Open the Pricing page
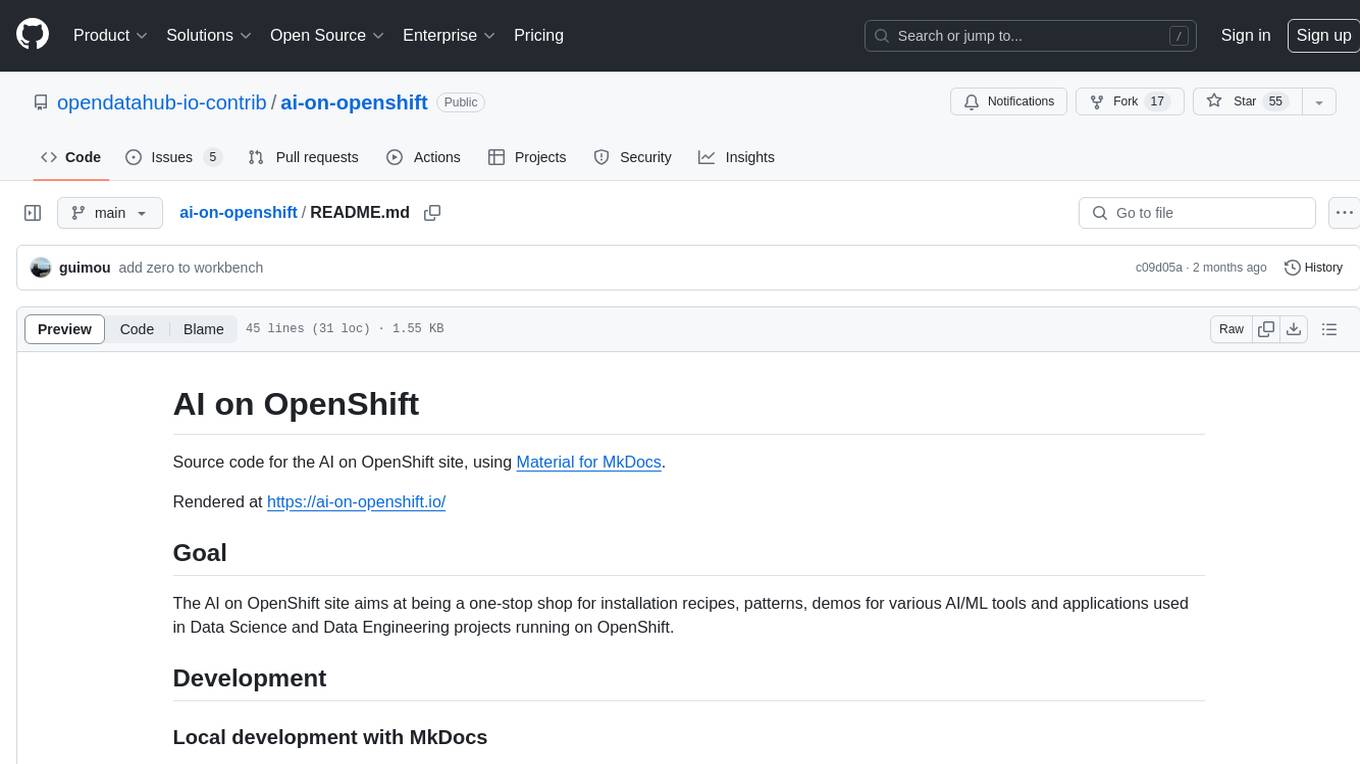 (539, 35)
